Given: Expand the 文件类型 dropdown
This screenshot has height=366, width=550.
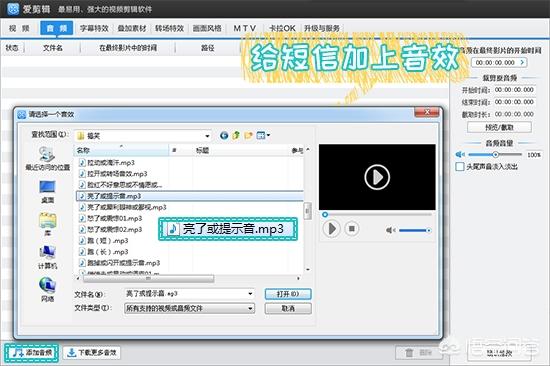Looking at the screenshot, I should pyautogui.click(x=250, y=308).
